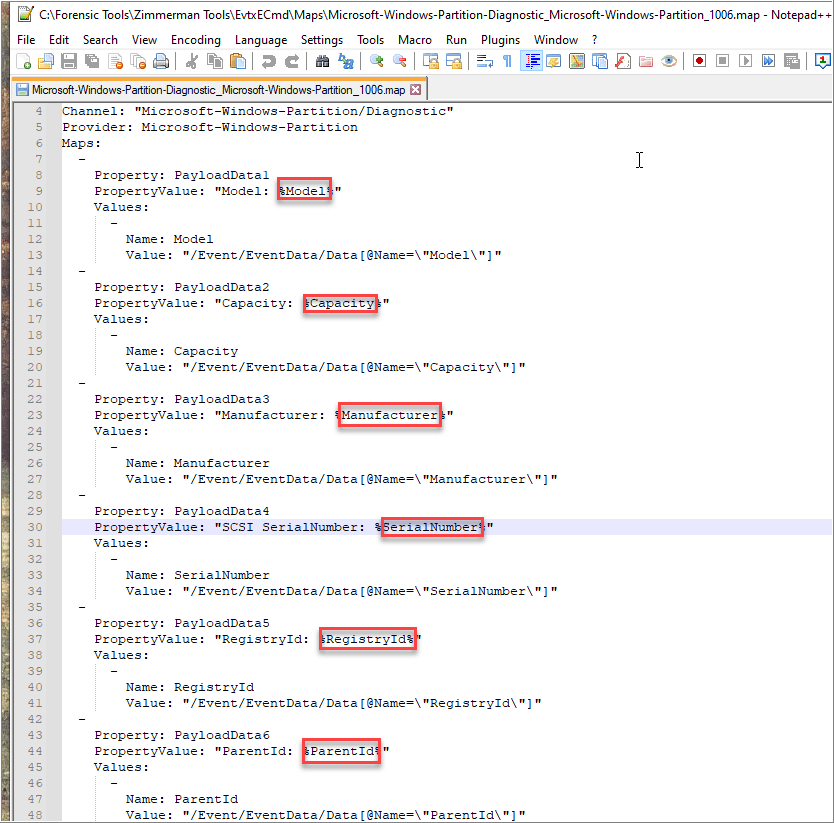The height and width of the screenshot is (823, 834).
Task: Cut selection using the scissors icon
Action: 192,62
